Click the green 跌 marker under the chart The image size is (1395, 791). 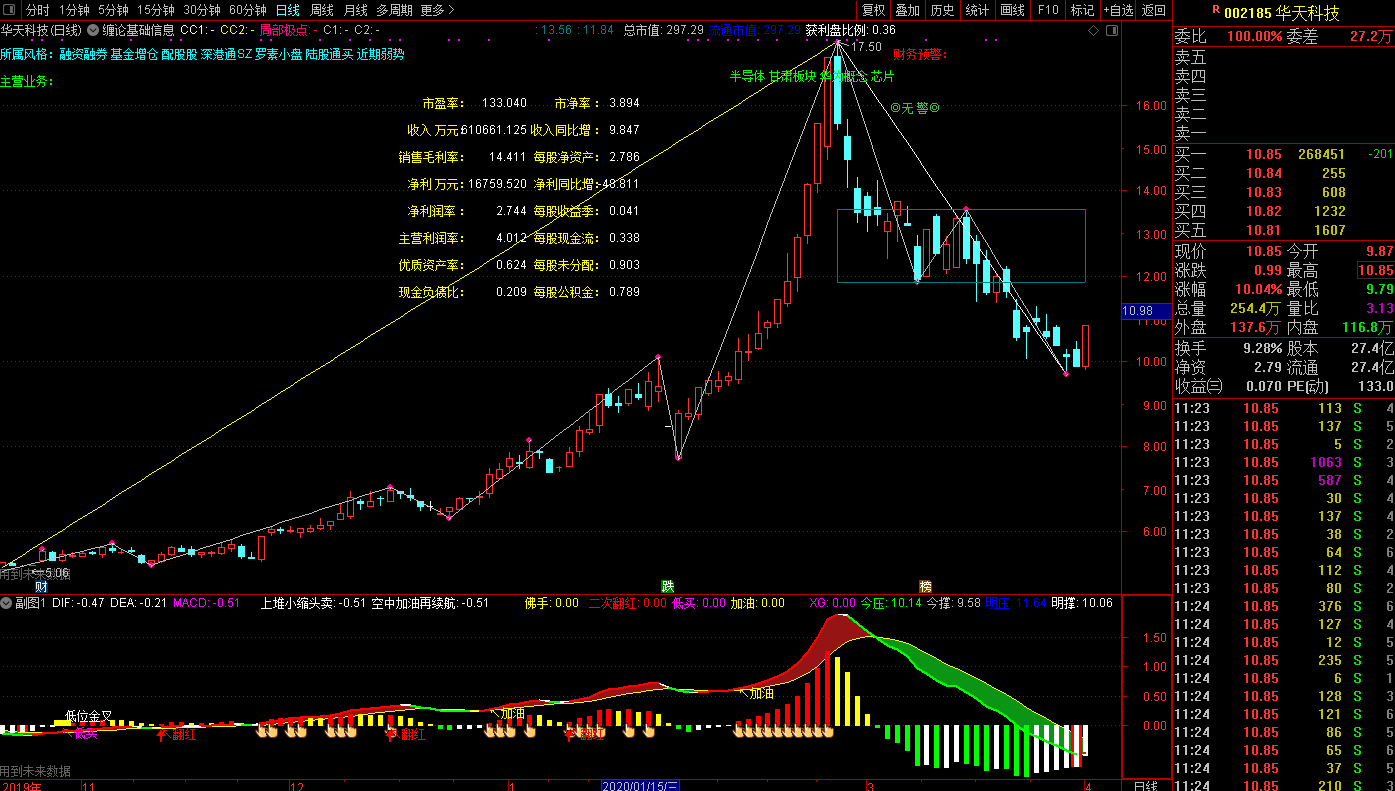pos(667,586)
